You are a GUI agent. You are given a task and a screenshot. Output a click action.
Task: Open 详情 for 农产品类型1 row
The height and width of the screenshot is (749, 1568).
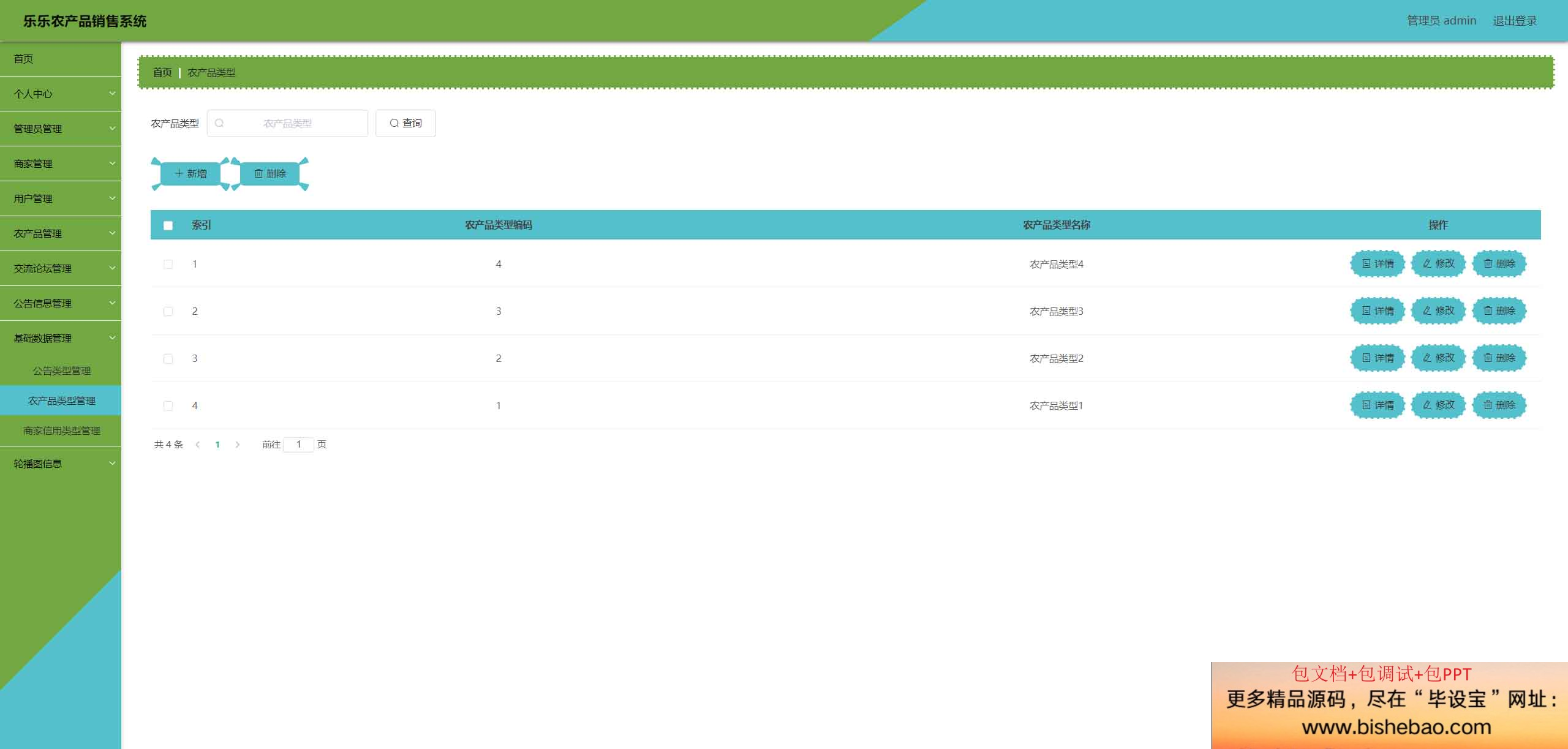pyautogui.click(x=1378, y=405)
